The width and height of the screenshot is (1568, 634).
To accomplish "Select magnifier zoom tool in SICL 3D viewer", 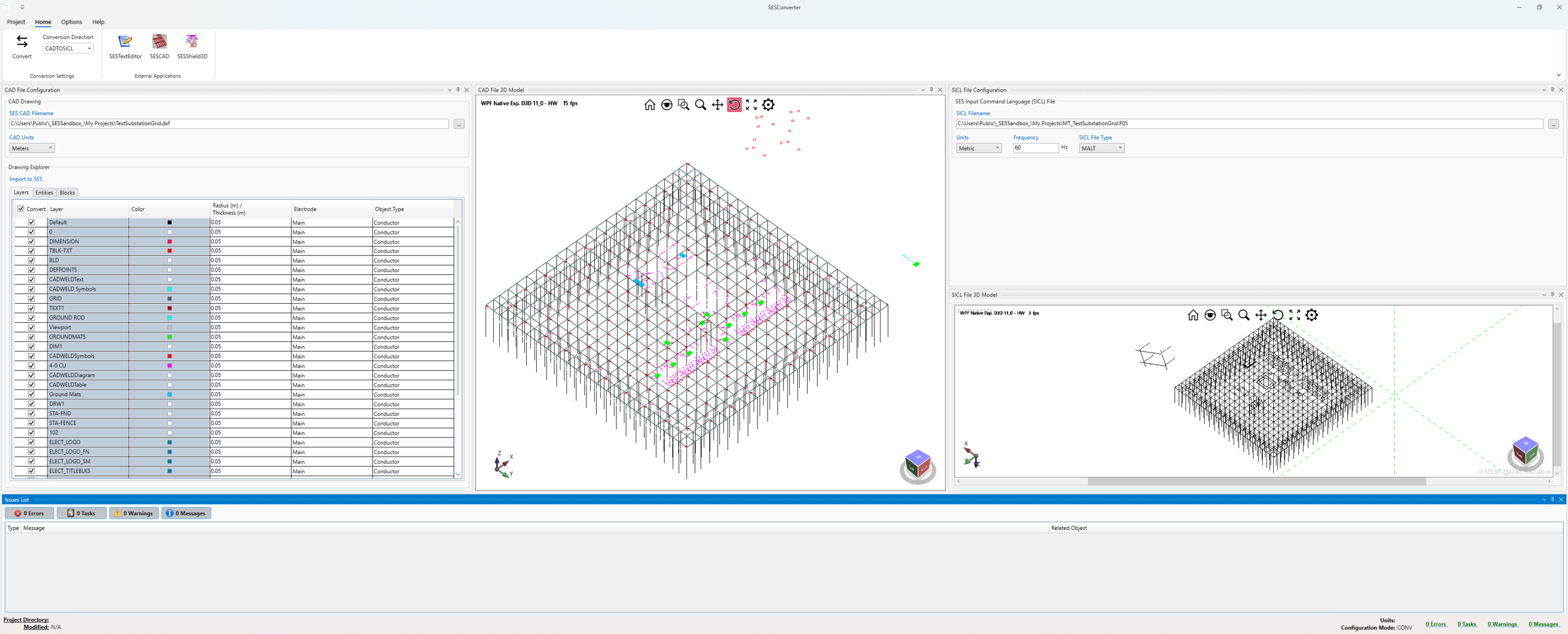I will (x=1244, y=315).
